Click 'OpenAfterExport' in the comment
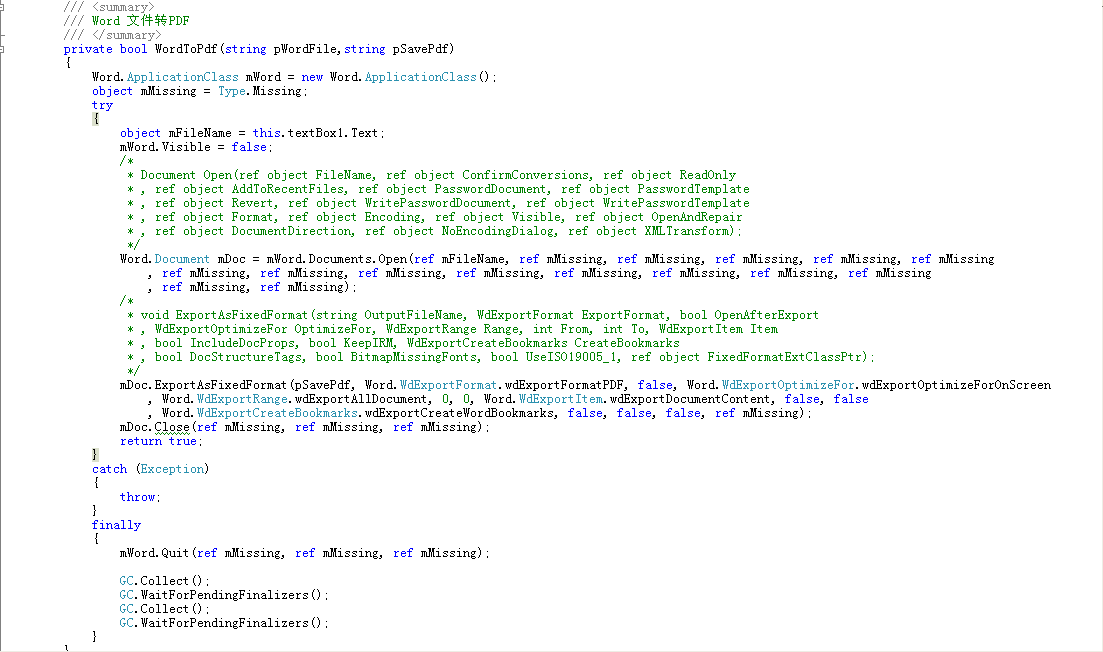 point(766,315)
